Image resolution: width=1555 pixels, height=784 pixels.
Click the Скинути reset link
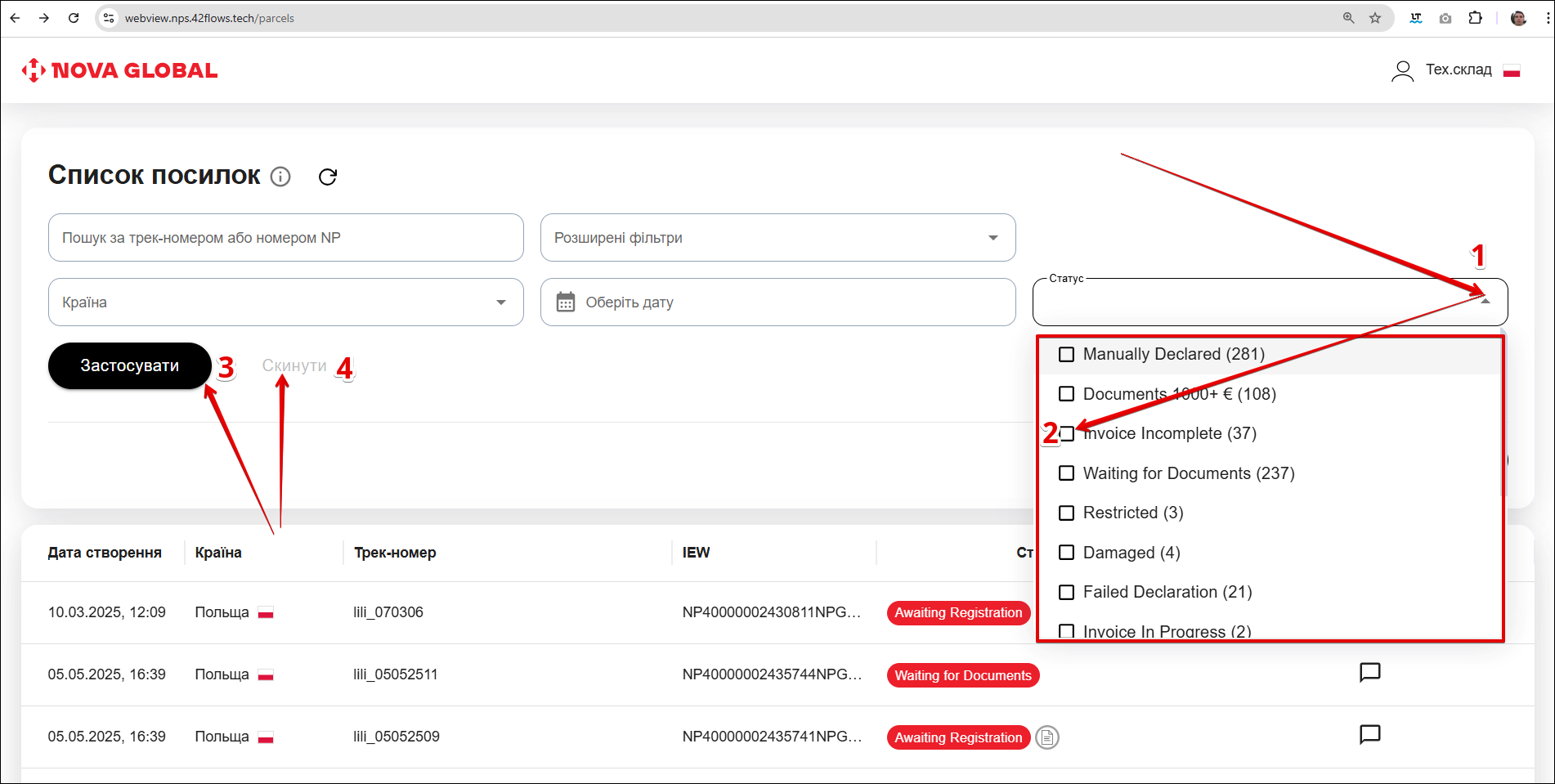coord(294,365)
